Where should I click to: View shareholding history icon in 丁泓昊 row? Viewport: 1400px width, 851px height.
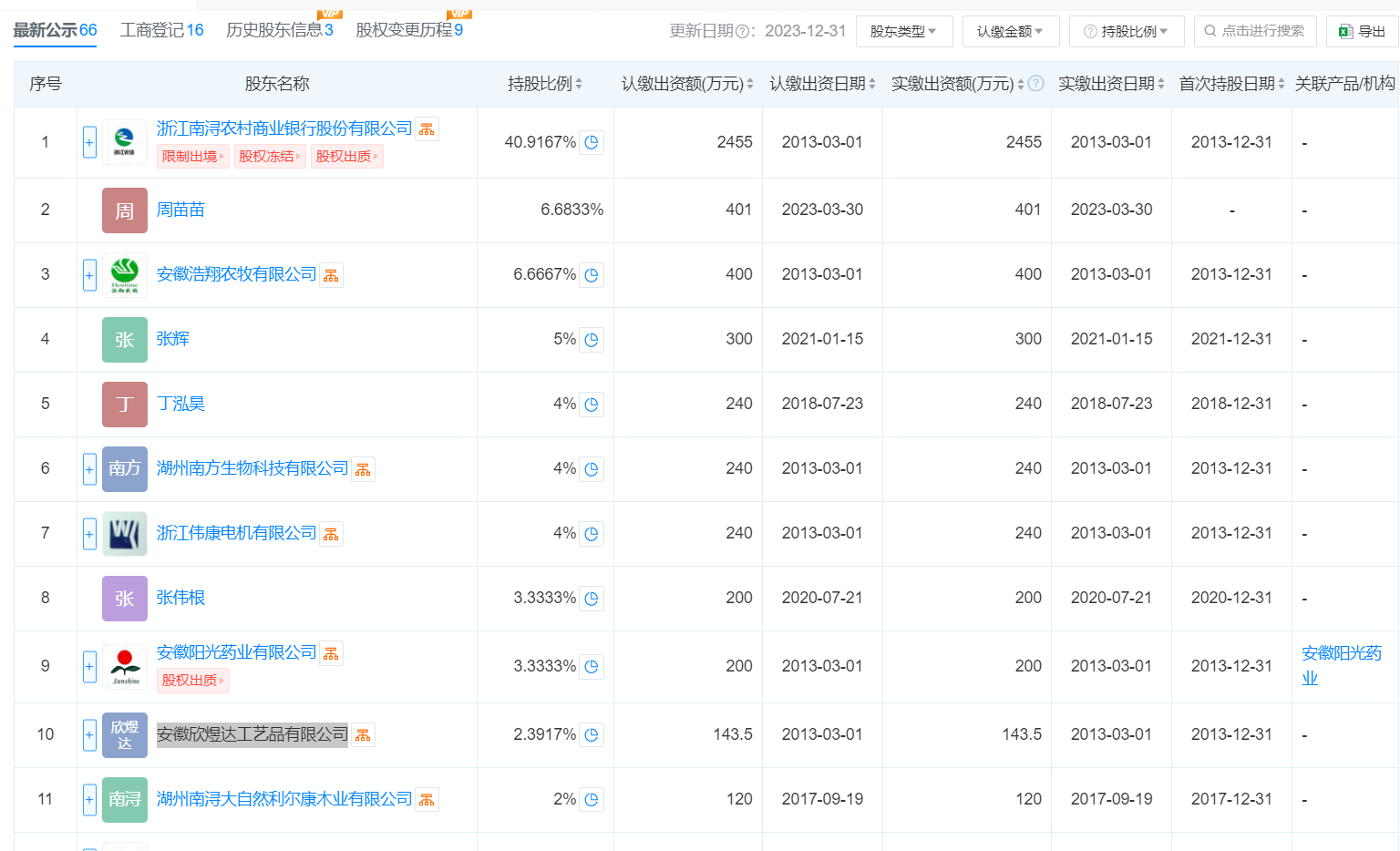(592, 405)
